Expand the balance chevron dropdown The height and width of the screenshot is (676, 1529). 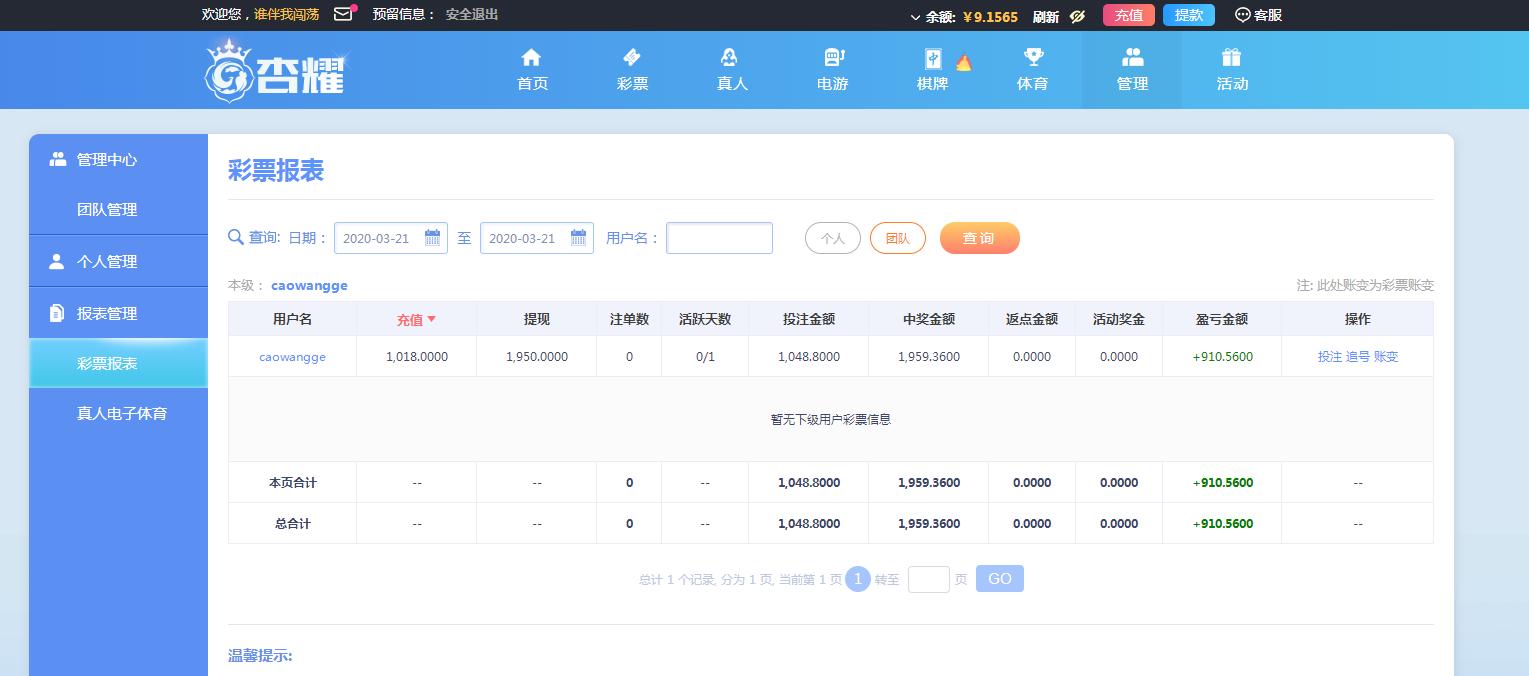(915, 17)
